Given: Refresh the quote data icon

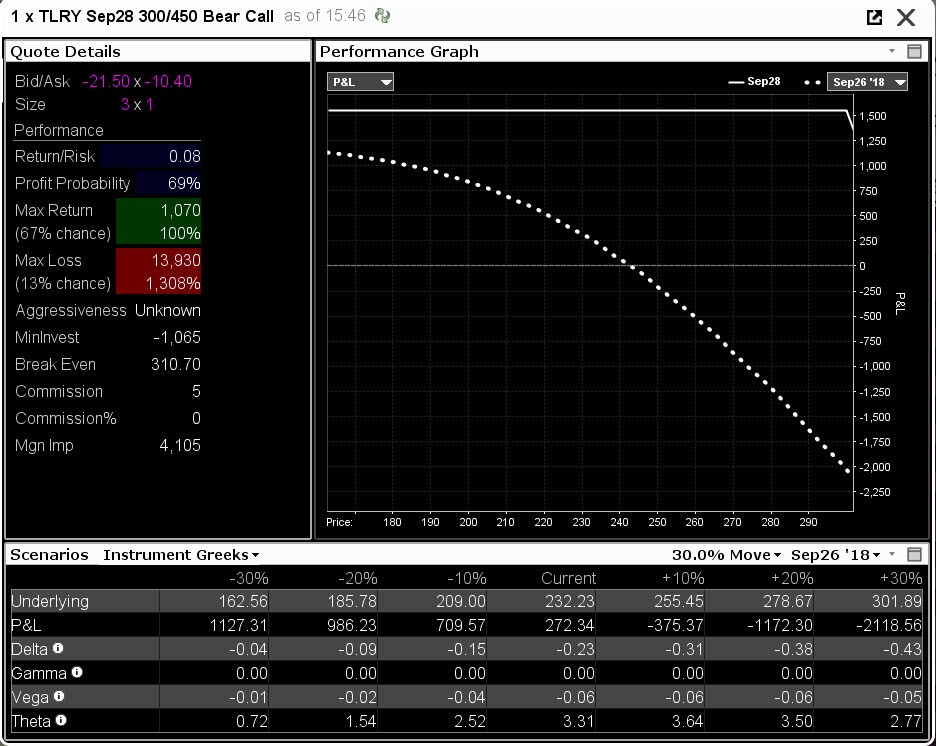Looking at the screenshot, I should tap(382, 16).
